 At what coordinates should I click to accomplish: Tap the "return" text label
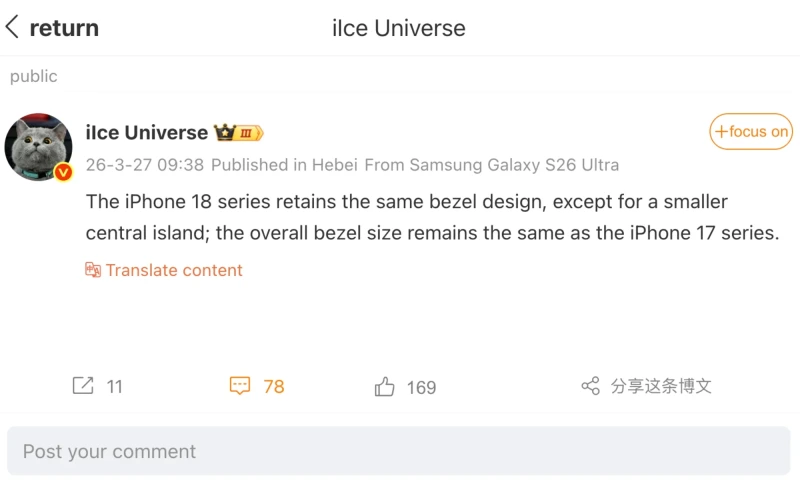pos(64,28)
